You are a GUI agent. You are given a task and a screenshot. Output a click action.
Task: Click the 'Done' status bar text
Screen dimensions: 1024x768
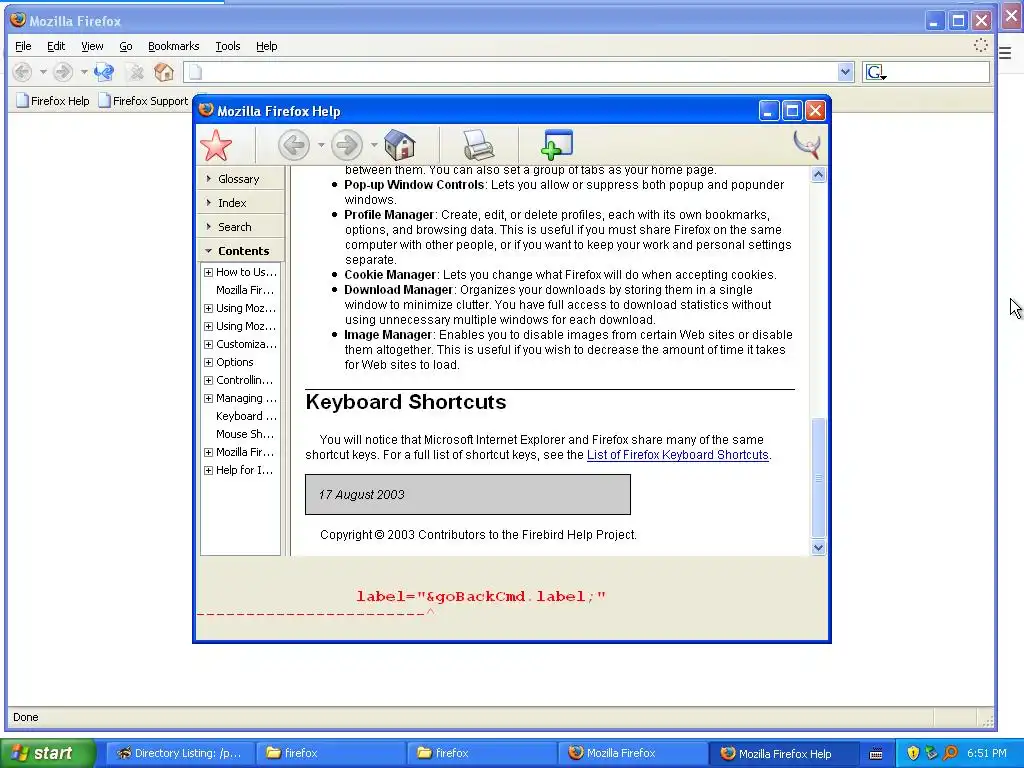coord(25,717)
